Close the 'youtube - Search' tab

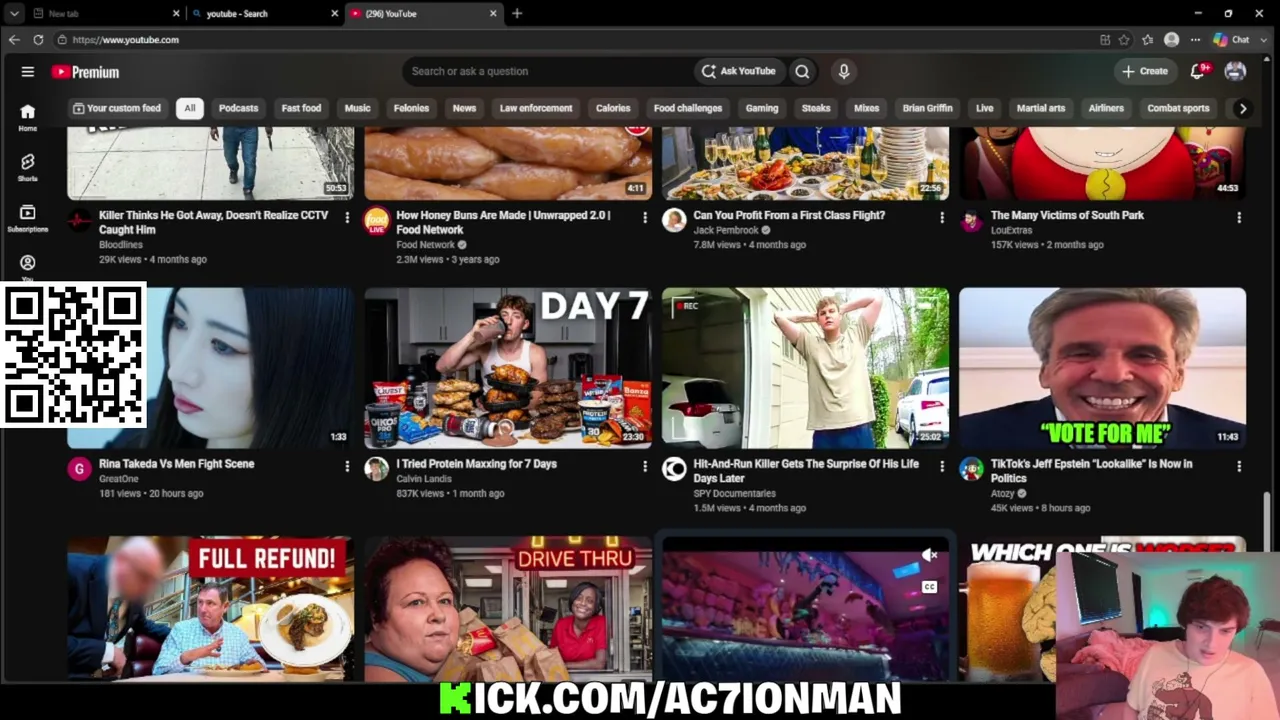[334, 13]
